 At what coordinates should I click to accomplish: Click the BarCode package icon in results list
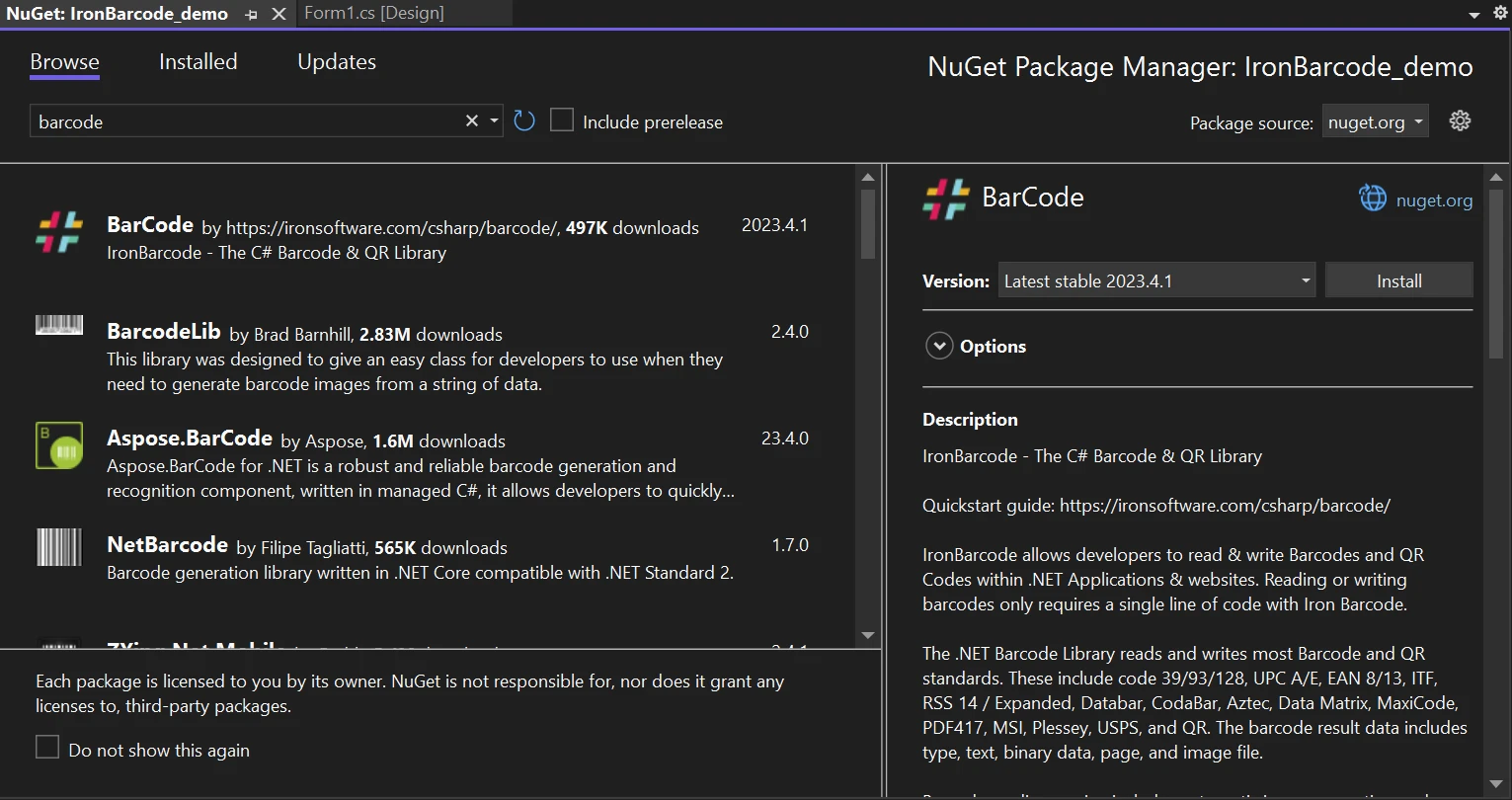[x=59, y=232]
